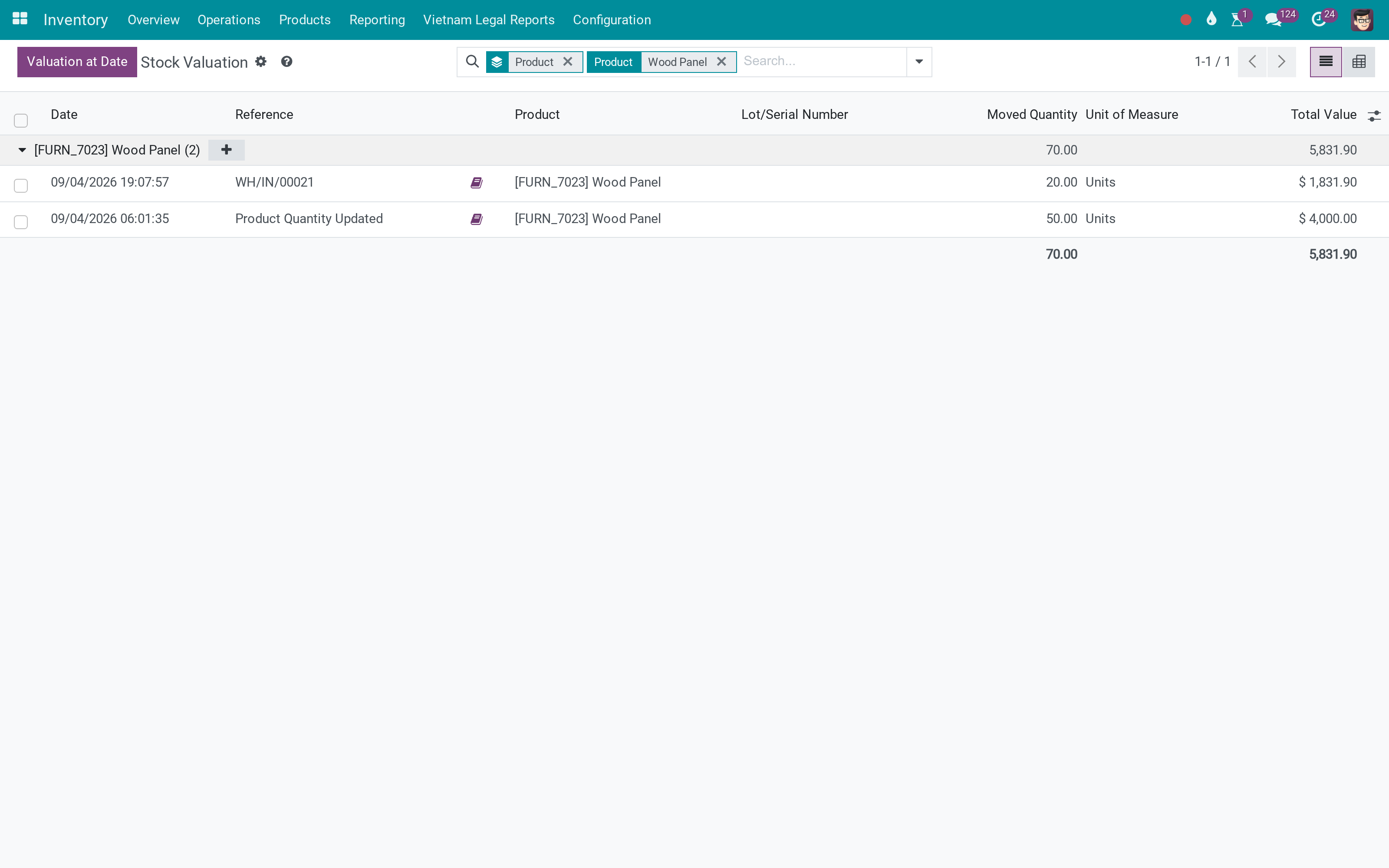The height and width of the screenshot is (868, 1389).
Task: Click product cell in Product Quantity Updated row
Action: (x=588, y=219)
